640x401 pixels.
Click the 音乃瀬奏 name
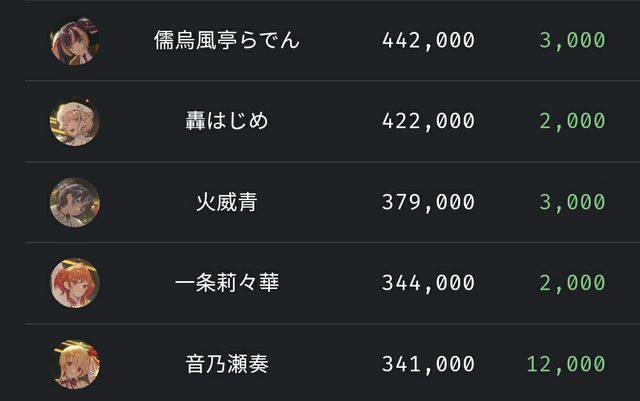point(227,364)
